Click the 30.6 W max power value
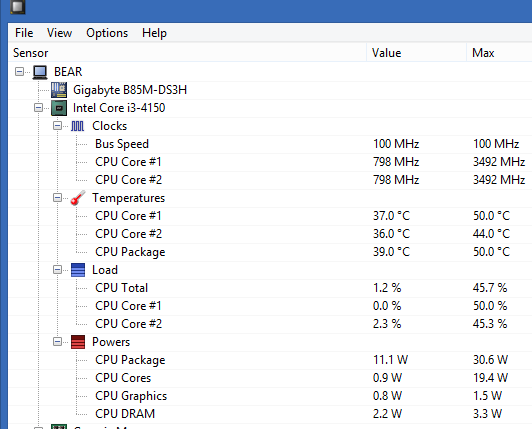 tap(490, 360)
